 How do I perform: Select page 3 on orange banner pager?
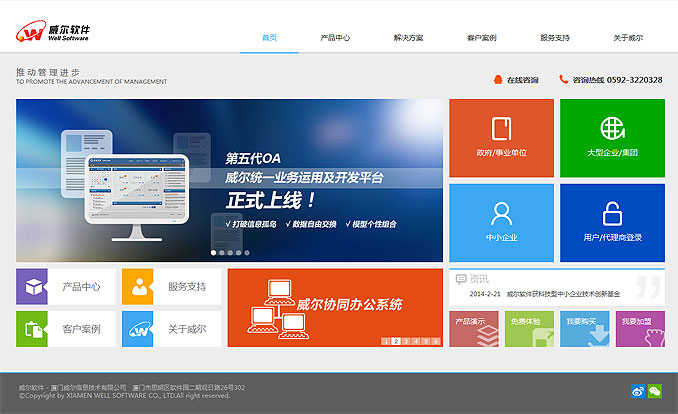pos(406,341)
